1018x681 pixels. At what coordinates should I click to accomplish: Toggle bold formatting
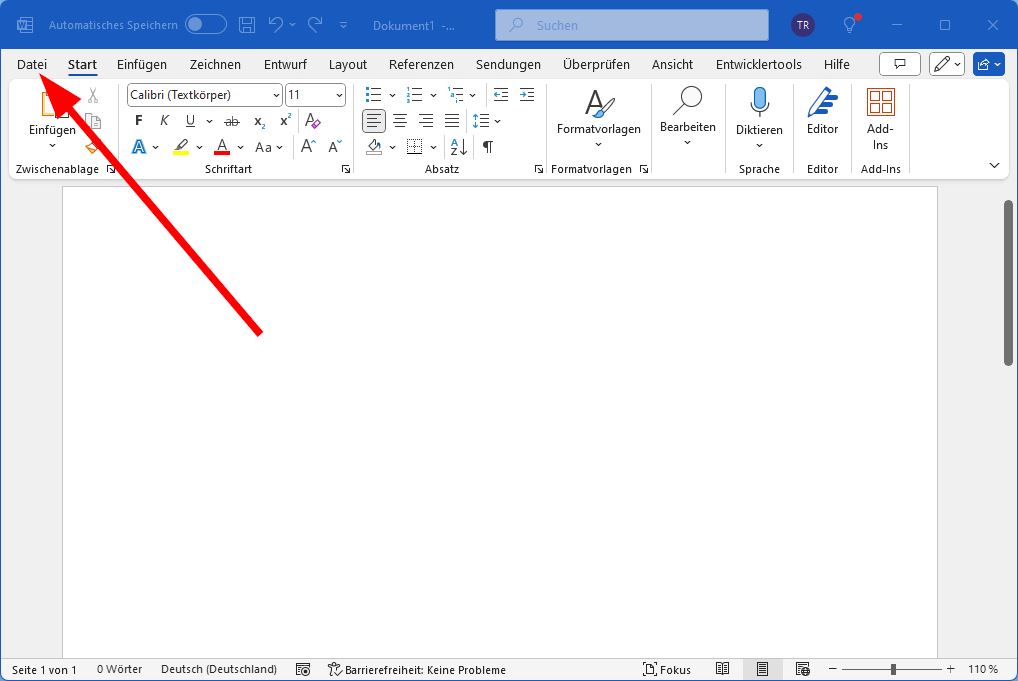pyautogui.click(x=137, y=120)
